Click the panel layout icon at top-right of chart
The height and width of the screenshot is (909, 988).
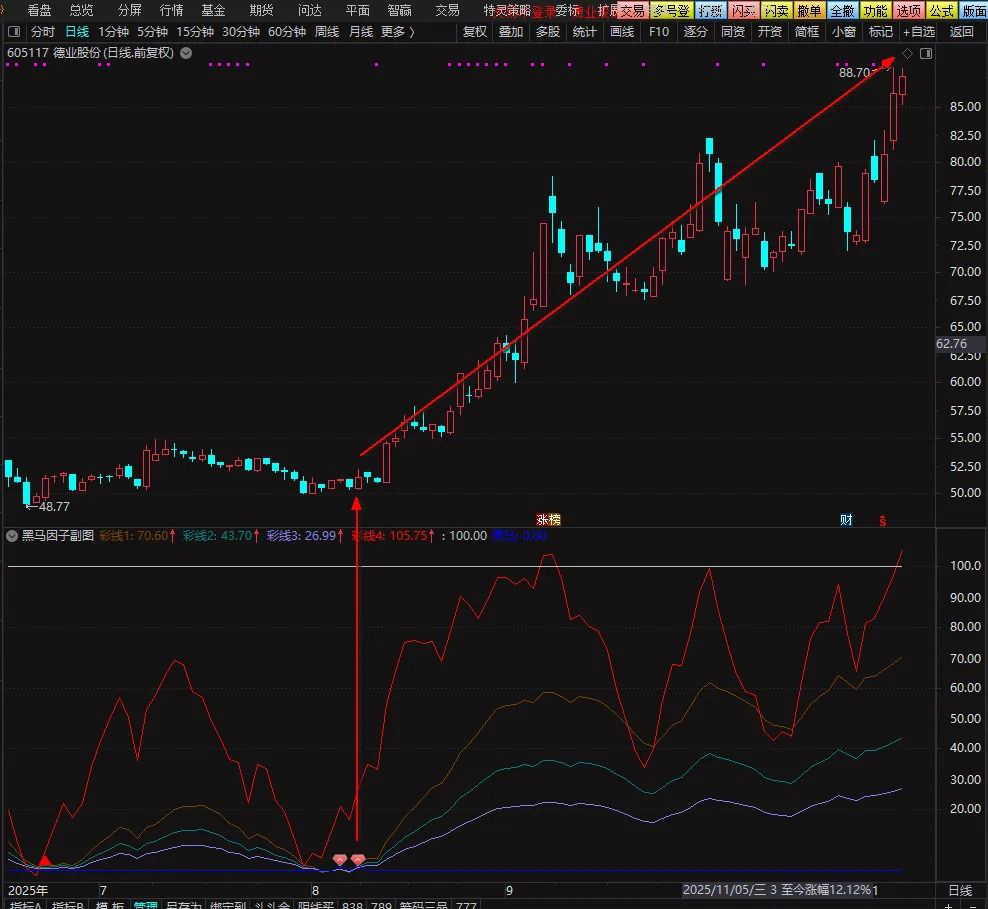click(x=925, y=53)
